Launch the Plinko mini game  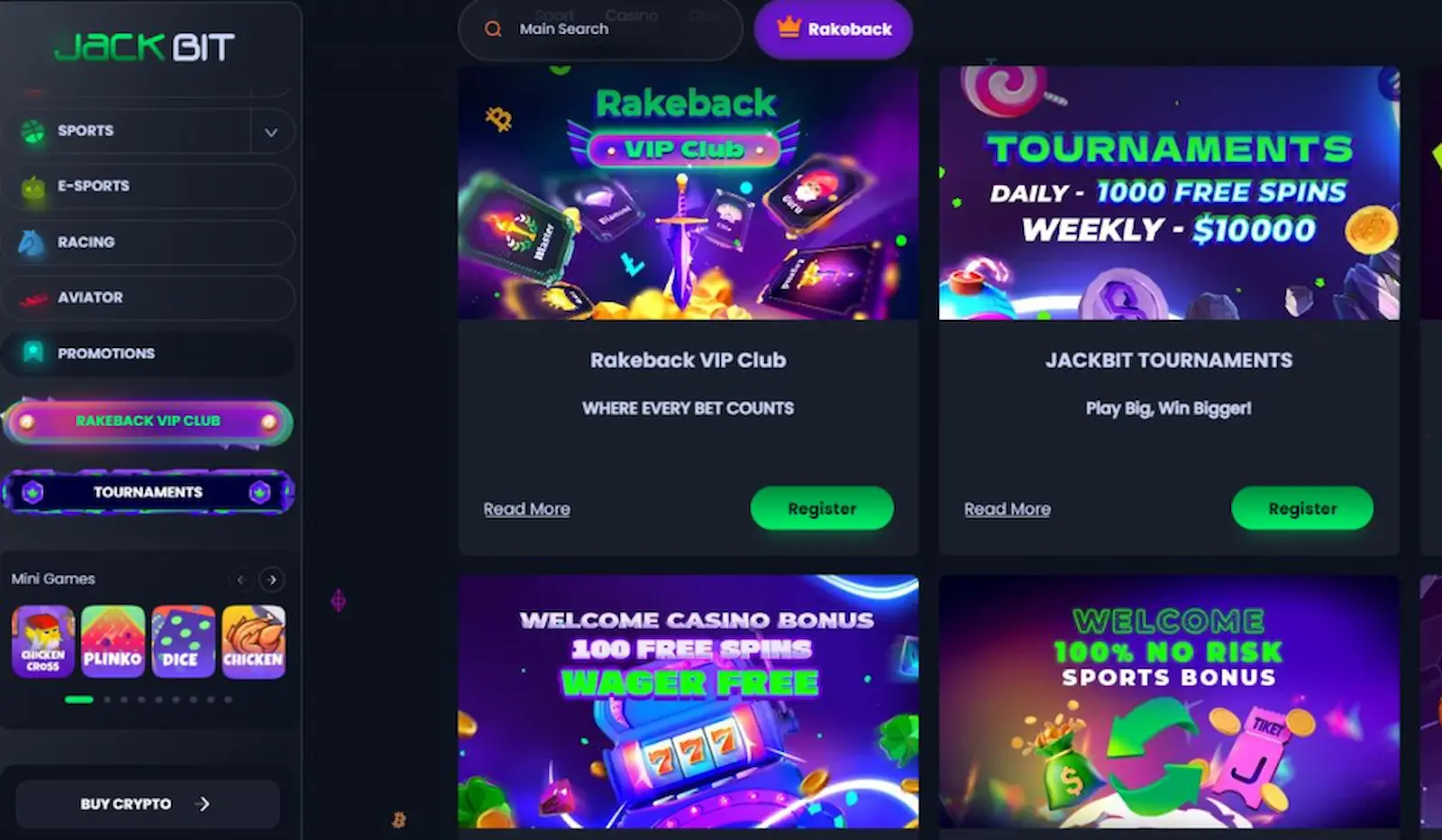tap(113, 642)
